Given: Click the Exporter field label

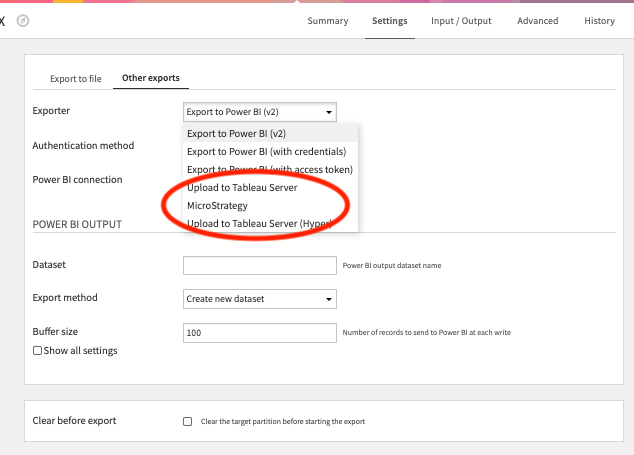Looking at the screenshot, I should (x=51, y=110).
